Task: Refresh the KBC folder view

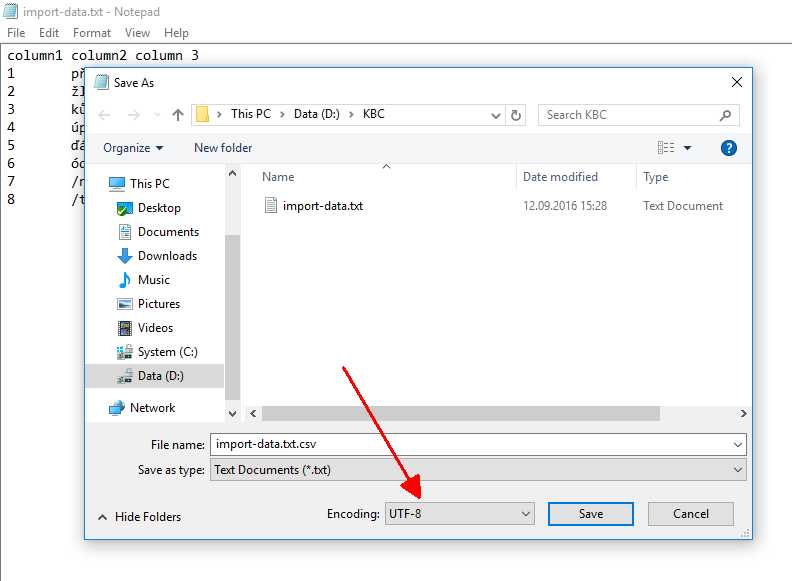Action: click(x=516, y=115)
